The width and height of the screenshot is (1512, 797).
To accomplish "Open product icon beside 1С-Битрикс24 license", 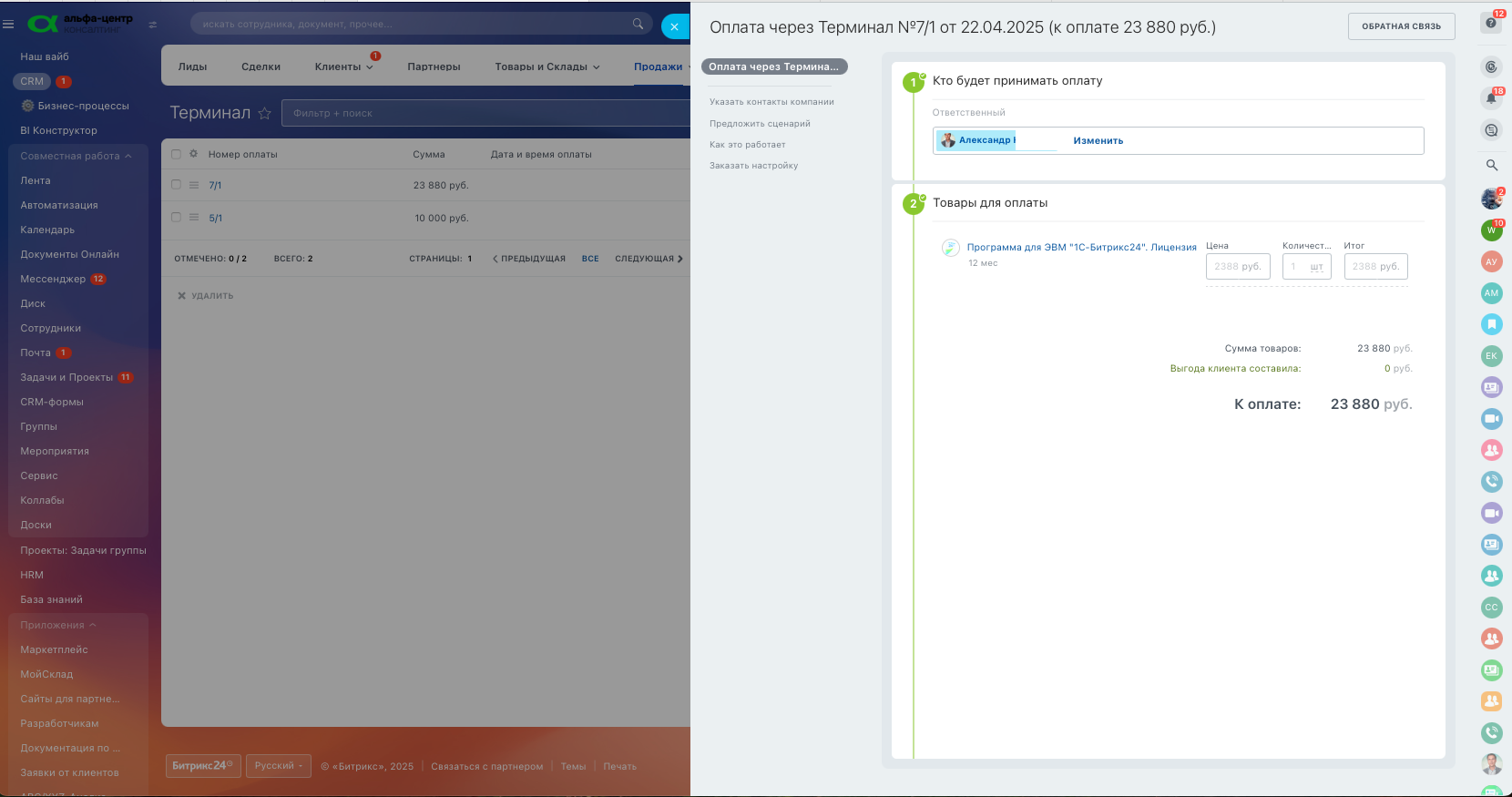I will coord(950,248).
